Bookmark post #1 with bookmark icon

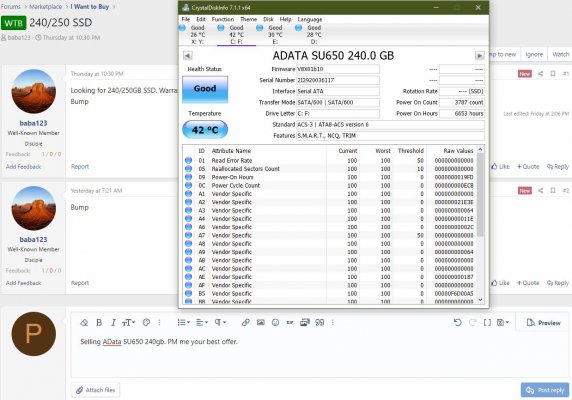click(x=553, y=74)
